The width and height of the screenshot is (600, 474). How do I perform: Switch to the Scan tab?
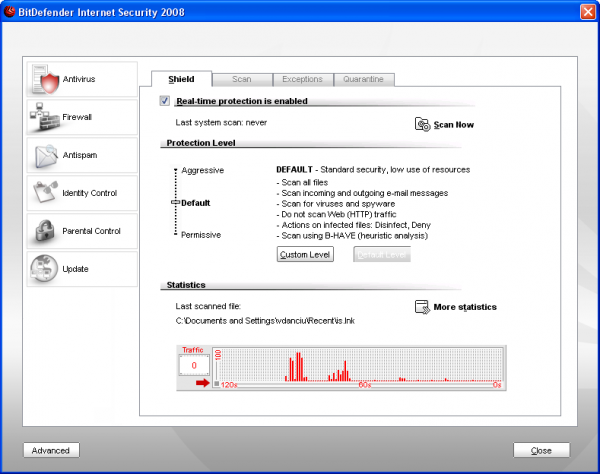point(242,79)
